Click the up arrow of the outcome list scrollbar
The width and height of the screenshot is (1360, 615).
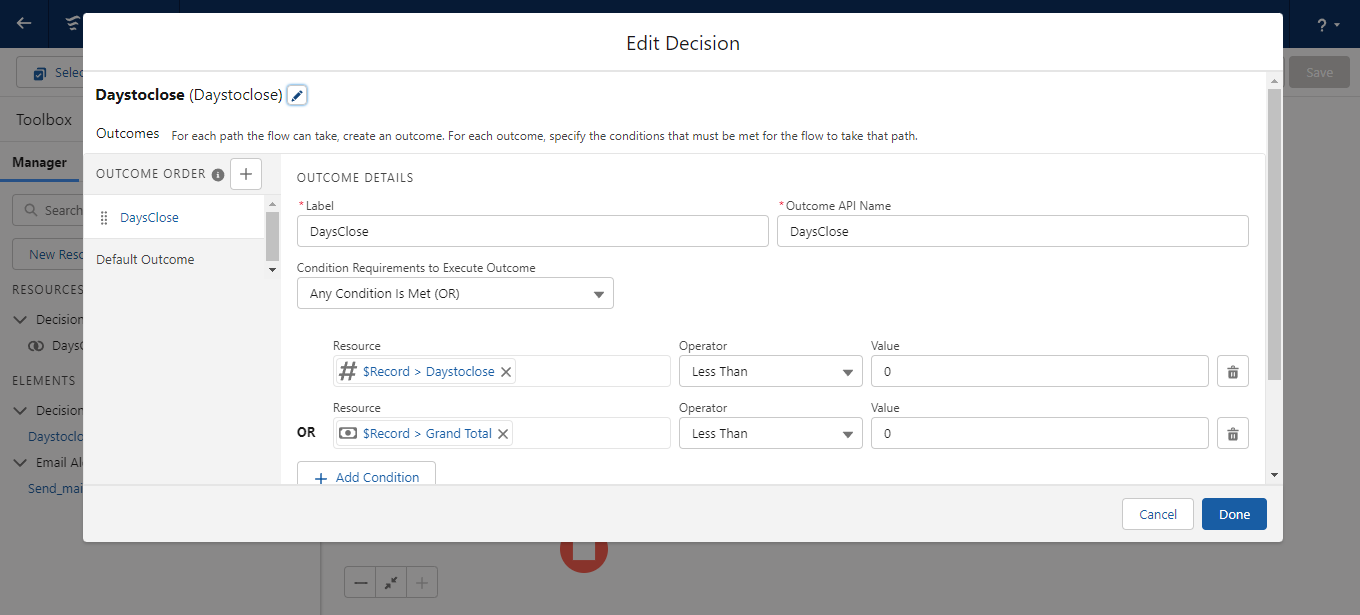pos(273,204)
